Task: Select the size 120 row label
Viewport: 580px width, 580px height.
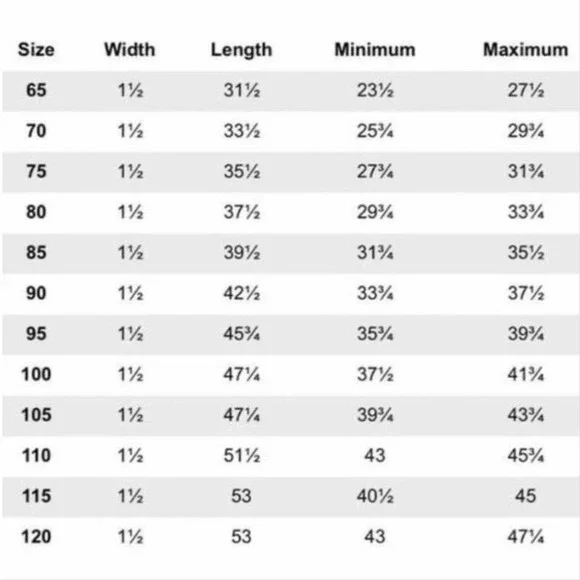Action: coord(36,537)
